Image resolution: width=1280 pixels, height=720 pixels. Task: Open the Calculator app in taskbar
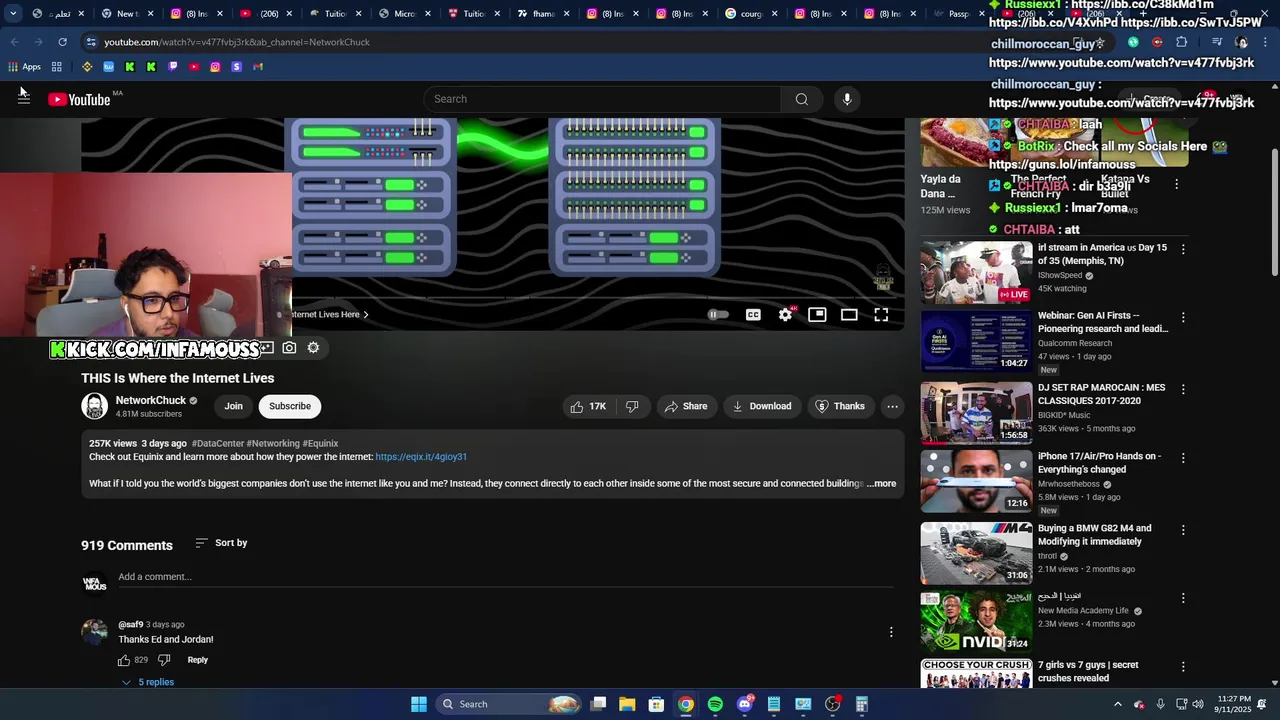pos(862,704)
